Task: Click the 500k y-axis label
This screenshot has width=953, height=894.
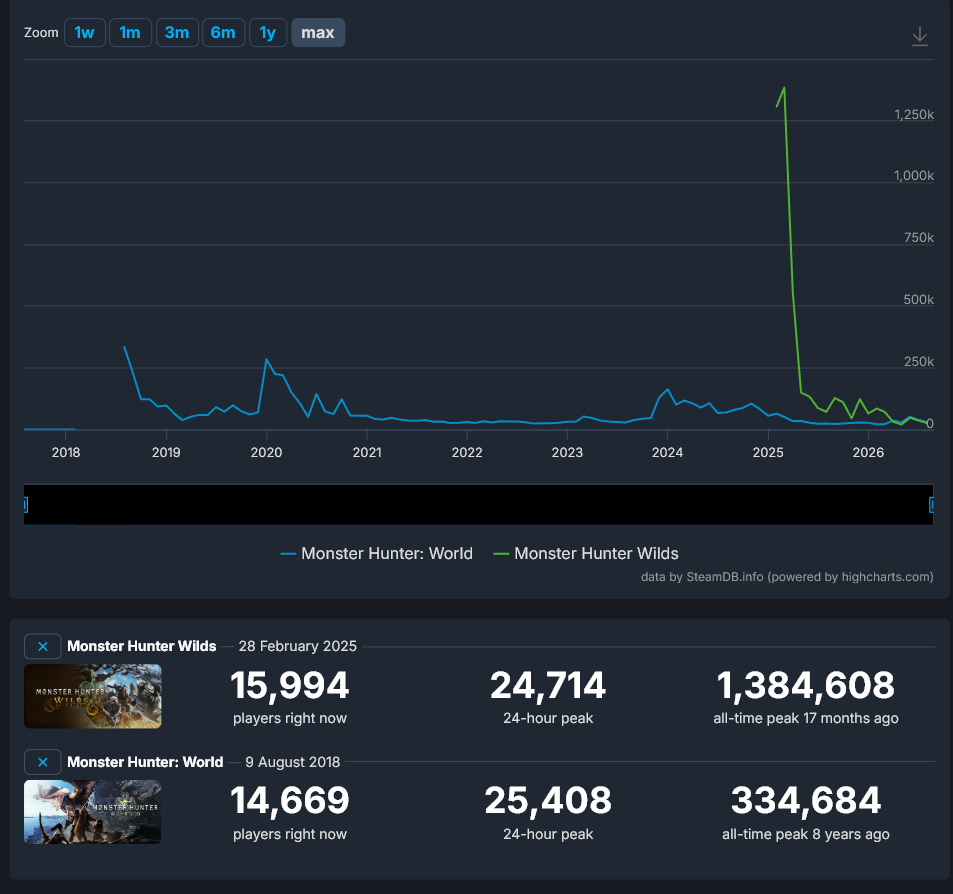Action: point(918,299)
